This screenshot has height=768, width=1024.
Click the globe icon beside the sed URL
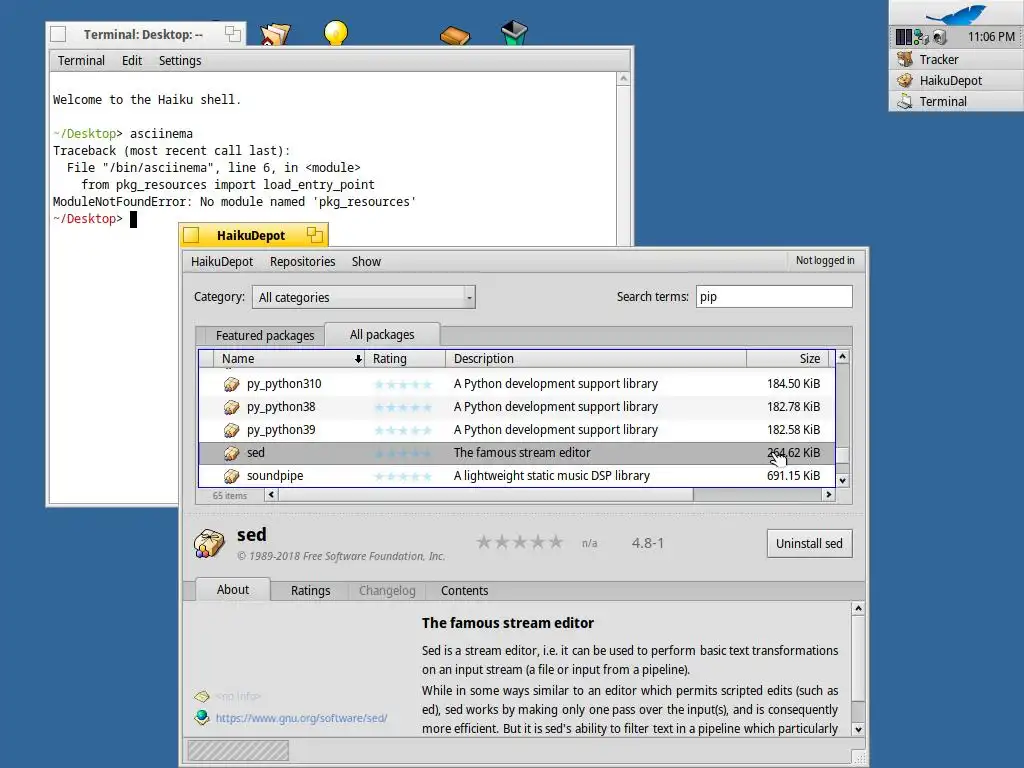(x=202, y=717)
